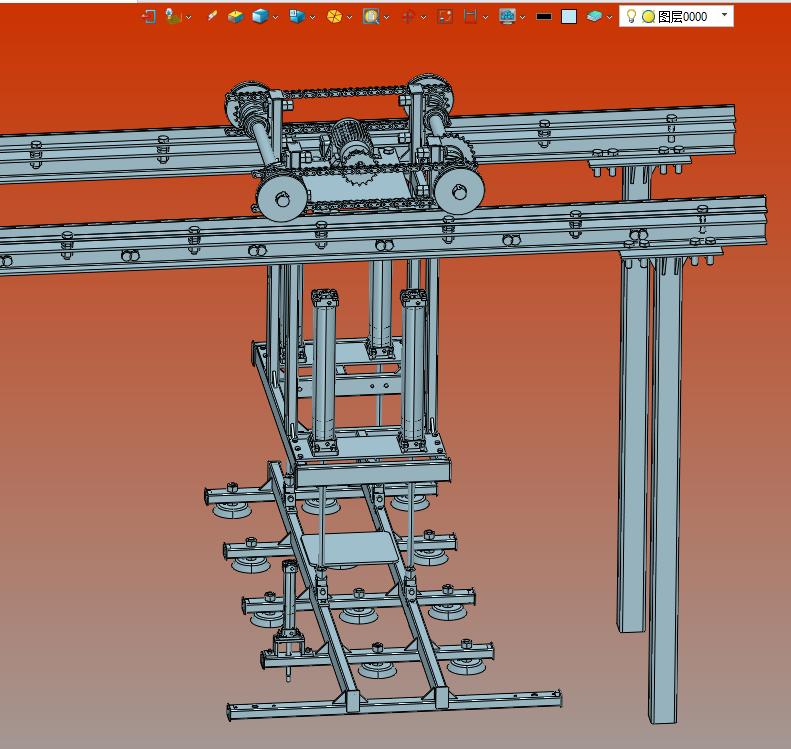The height and width of the screenshot is (749, 791).
Task: Activate the magnifier zoom icon
Action: [x=371, y=17]
